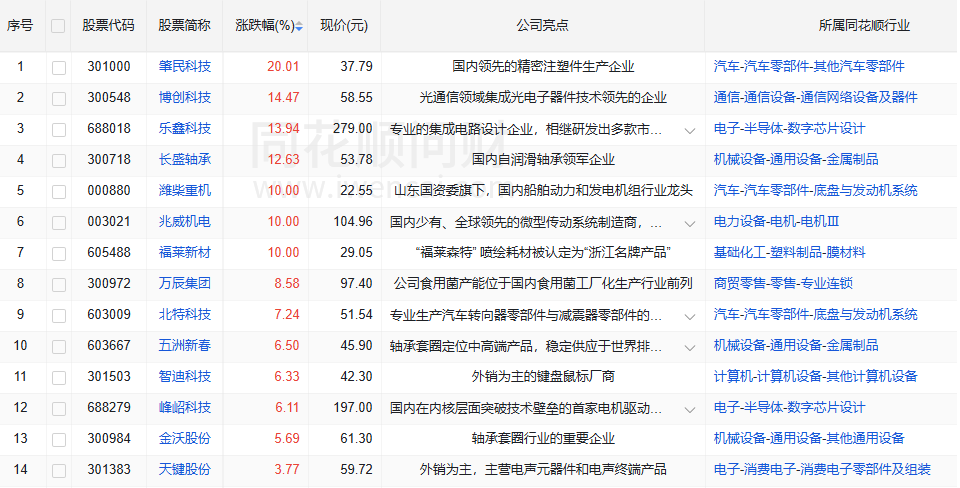Check the box for row 肇民科技

tap(59, 67)
